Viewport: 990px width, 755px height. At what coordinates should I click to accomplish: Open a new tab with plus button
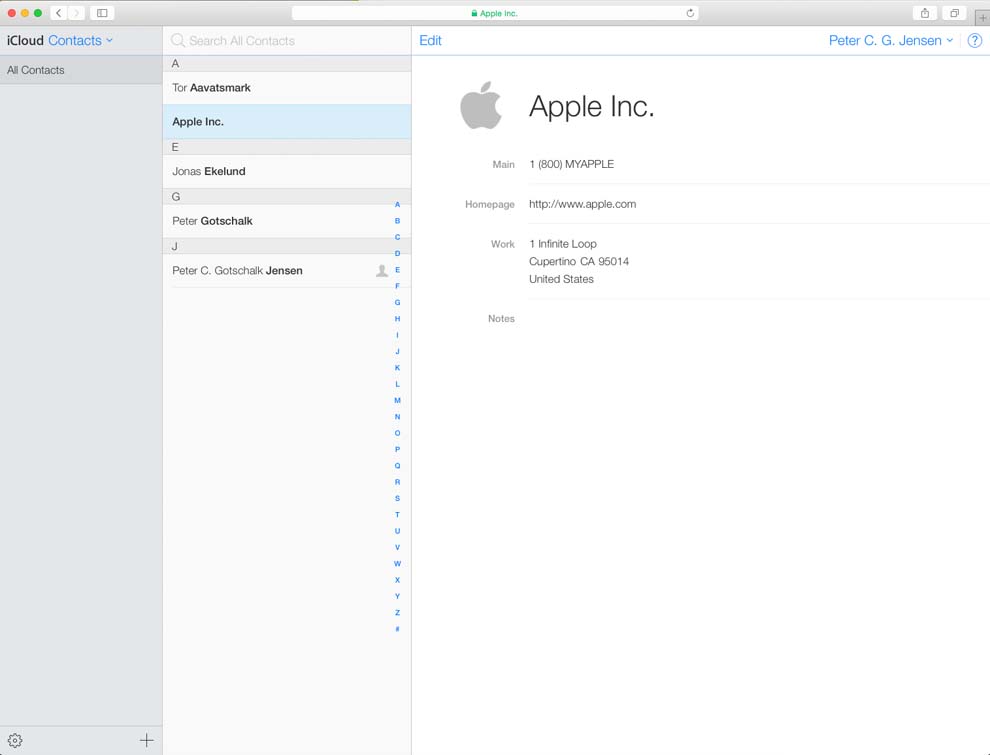982,18
